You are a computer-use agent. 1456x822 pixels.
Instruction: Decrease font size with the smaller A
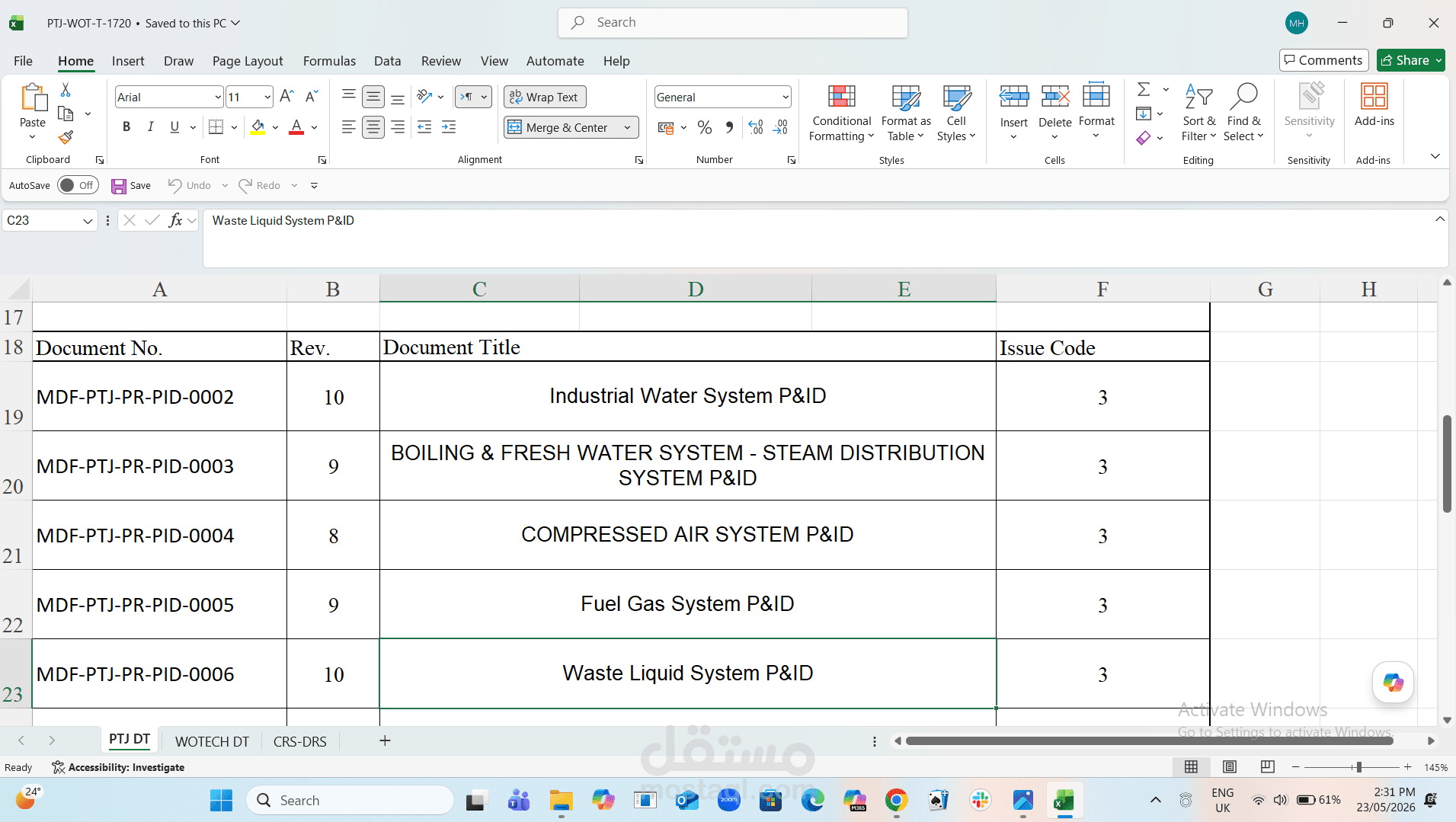pyautogui.click(x=311, y=97)
